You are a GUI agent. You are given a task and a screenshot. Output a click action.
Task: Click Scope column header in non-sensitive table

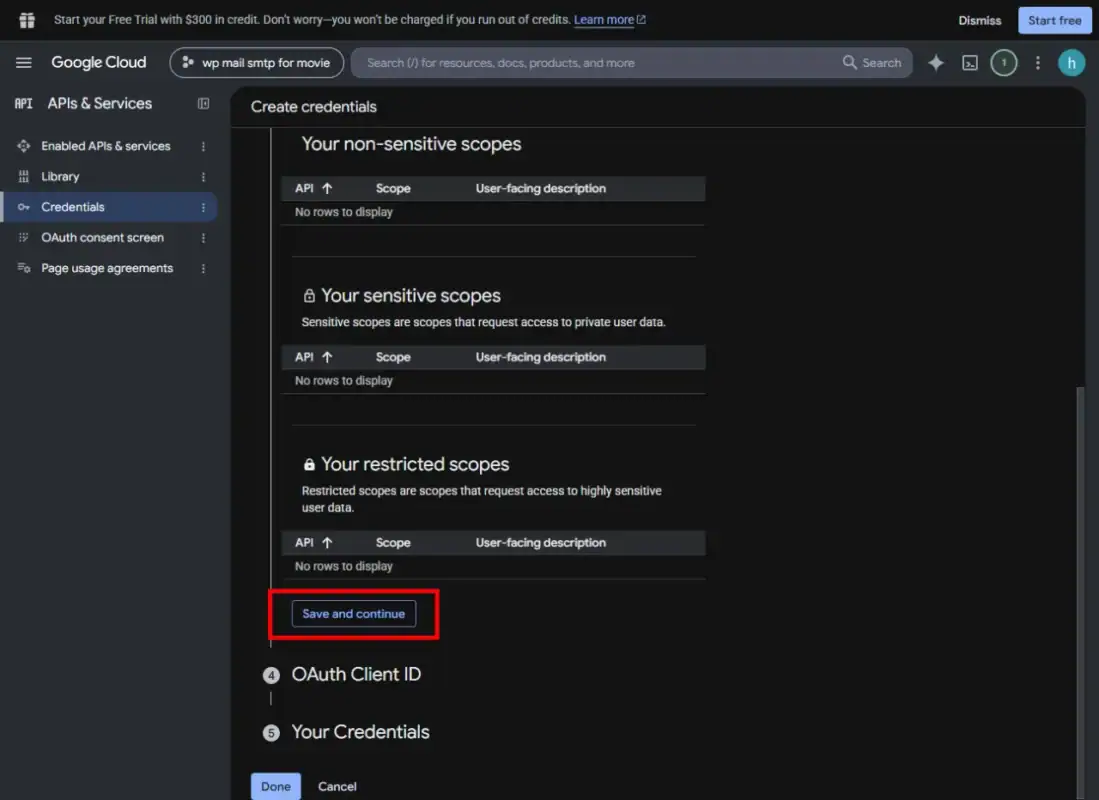coord(392,189)
